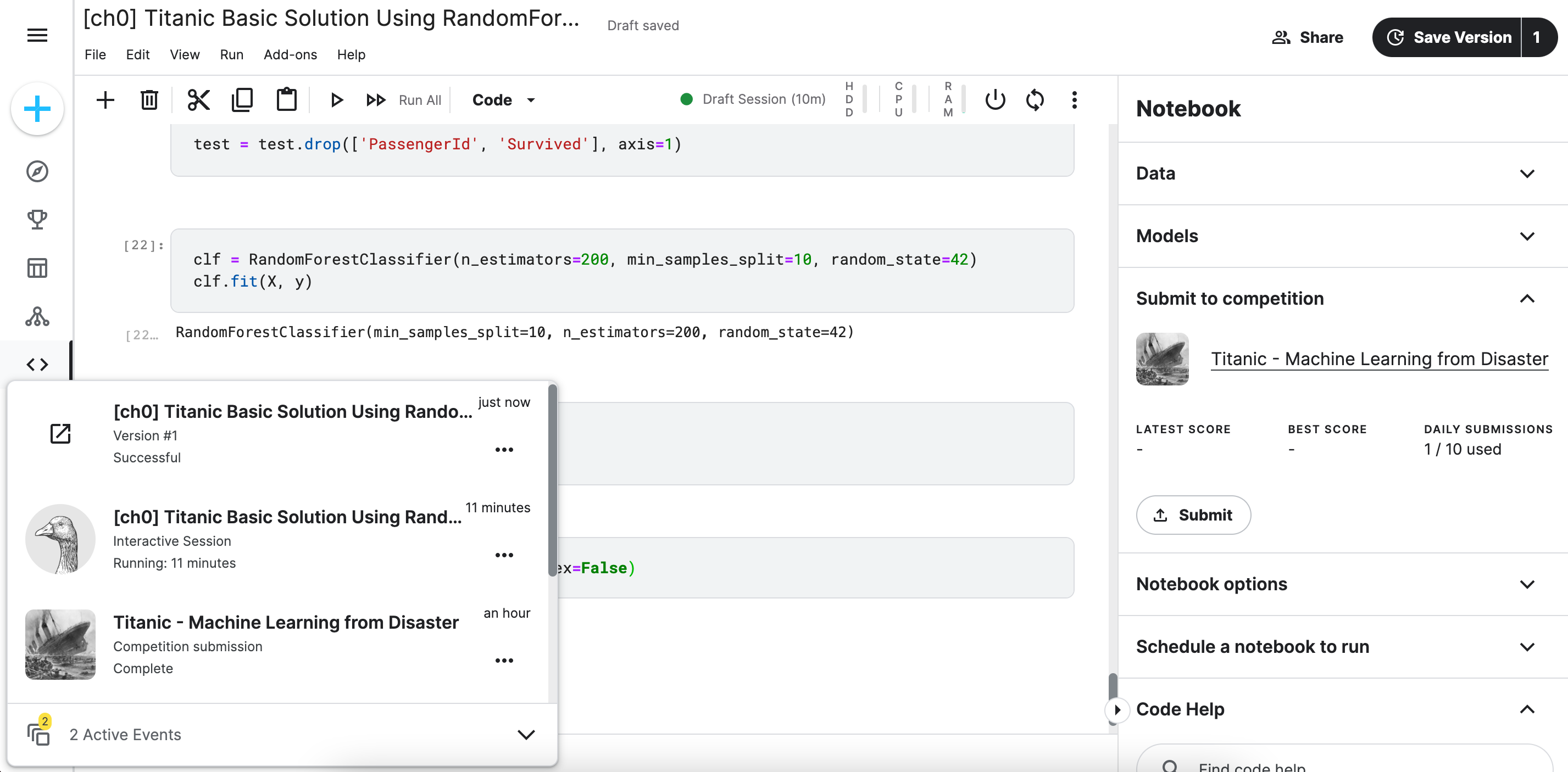1568x772 pixels.
Task: Click the notebook title text
Action: pos(331,18)
